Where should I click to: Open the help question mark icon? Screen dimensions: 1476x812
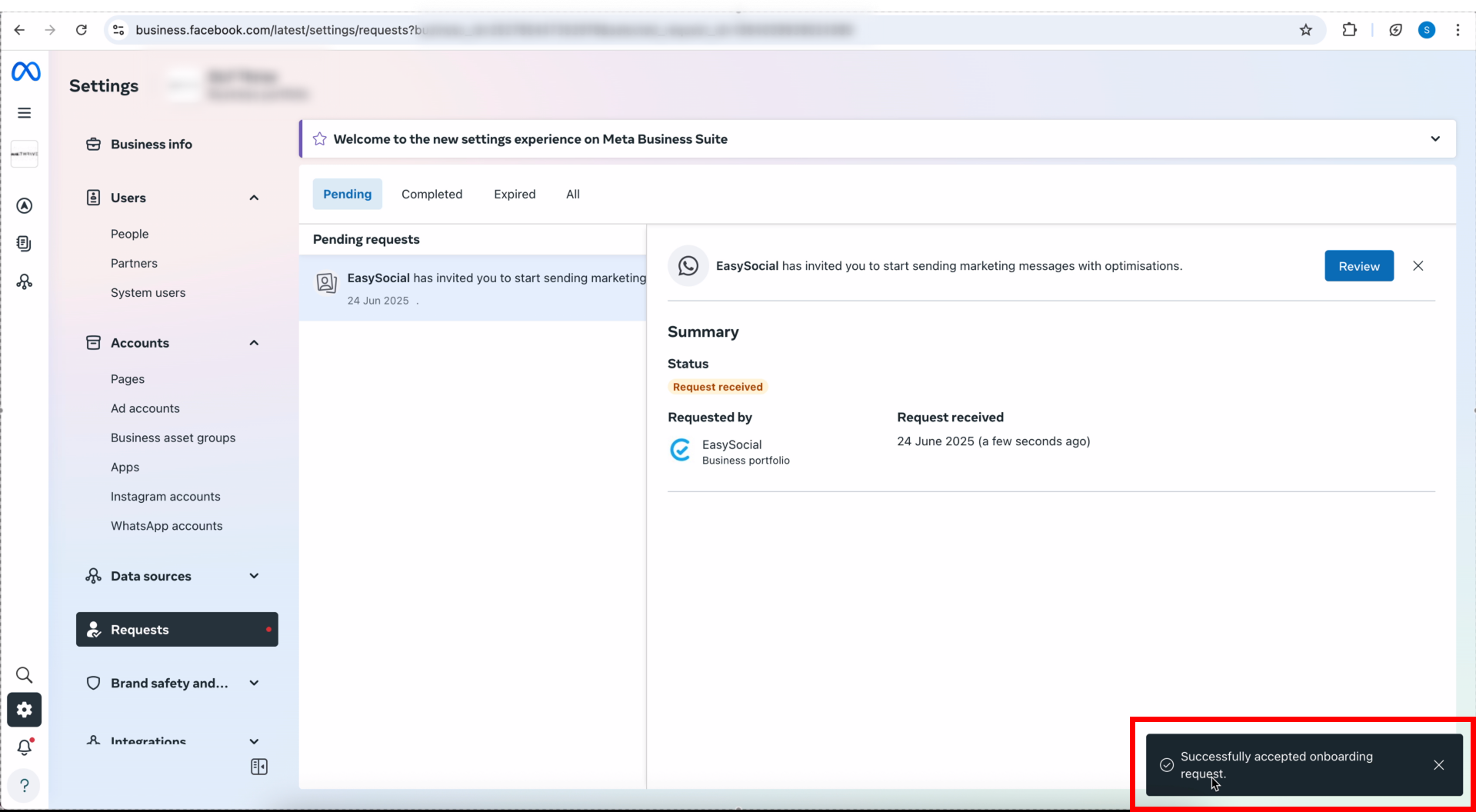[25, 786]
